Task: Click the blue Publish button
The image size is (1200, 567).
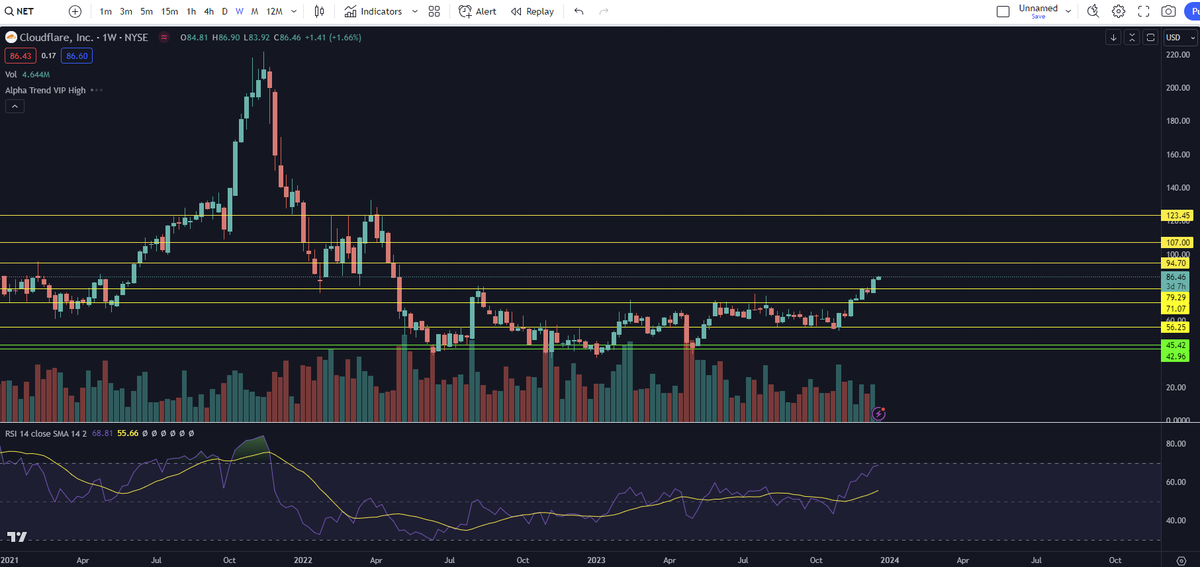Action: (x=1192, y=11)
